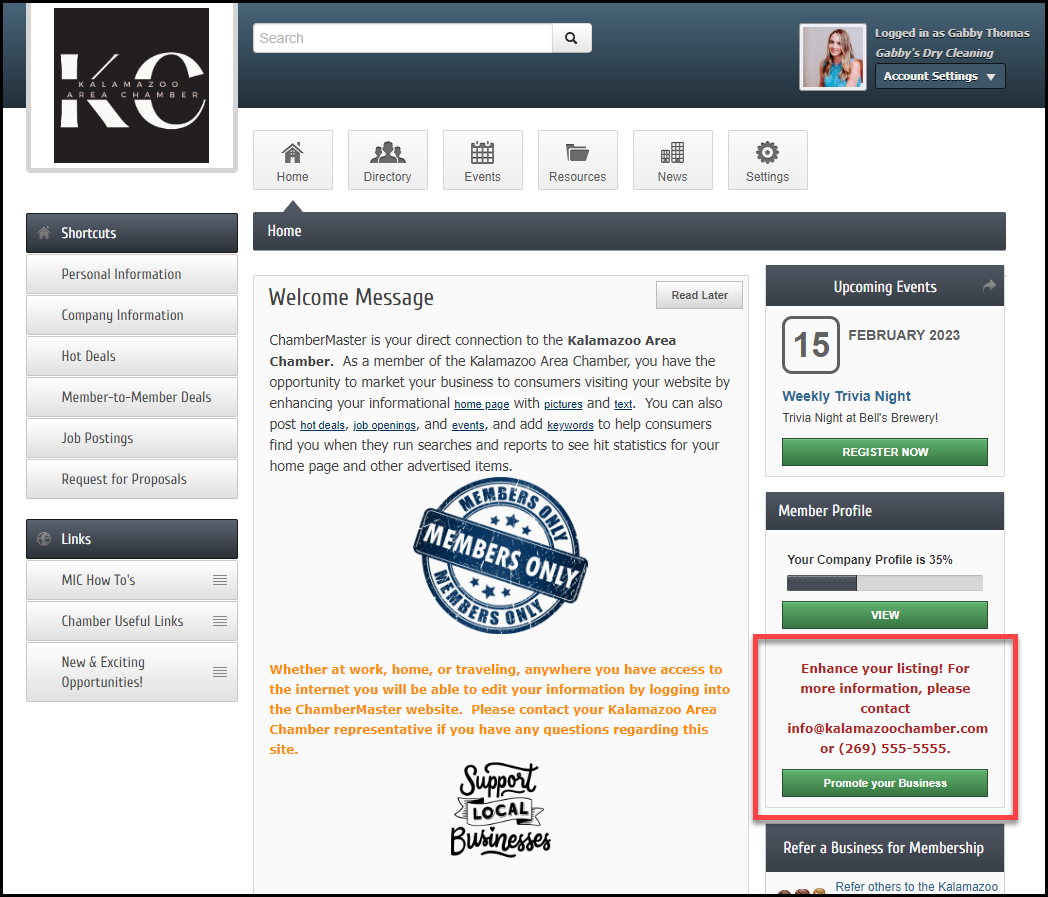Viewport: 1048px width, 897px height.
Task: Open Member-to-Member Deals shortcut
Action: 132,397
